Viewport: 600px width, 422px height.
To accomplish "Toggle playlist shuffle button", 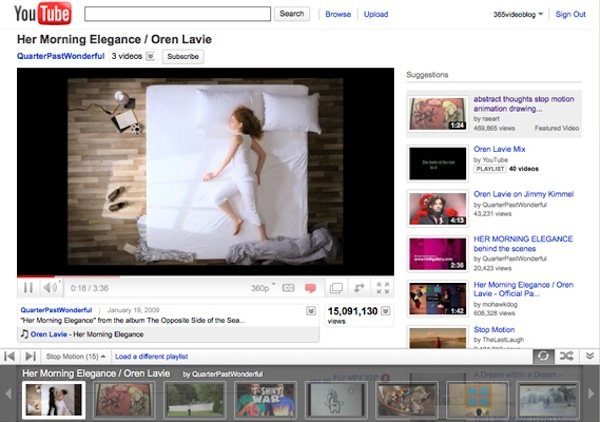I will pyautogui.click(x=566, y=356).
